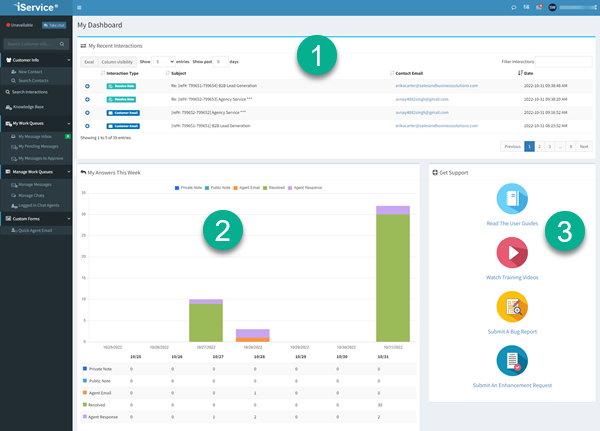
Task: Toggle Agent Response series in chart legend
Action: pos(305,188)
